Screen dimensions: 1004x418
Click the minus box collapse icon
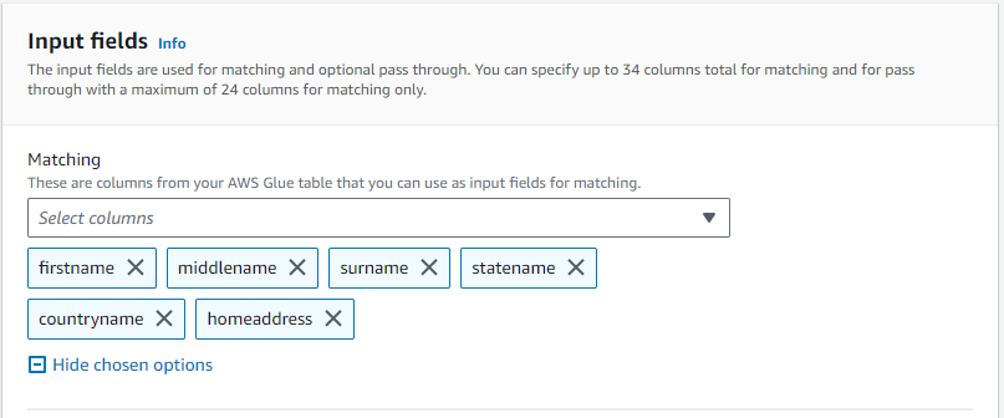[x=37, y=365]
